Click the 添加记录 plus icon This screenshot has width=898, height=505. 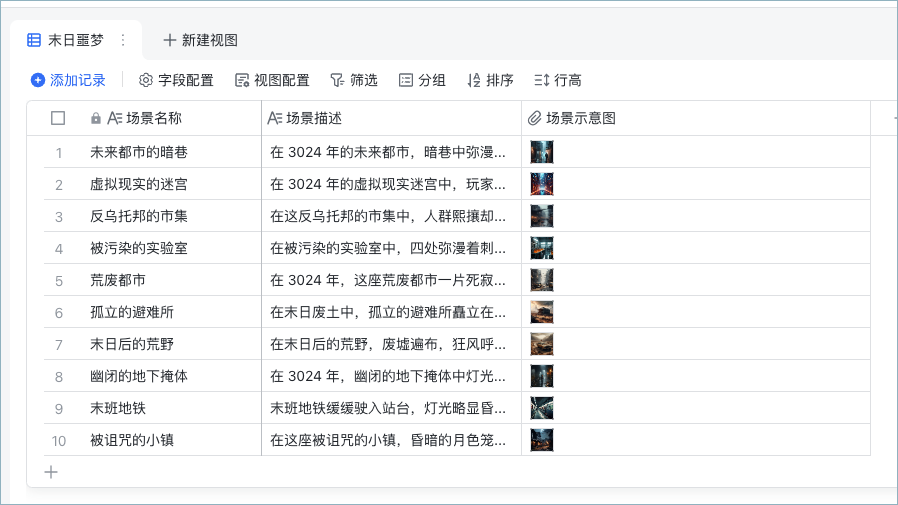[x=38, y=80]
